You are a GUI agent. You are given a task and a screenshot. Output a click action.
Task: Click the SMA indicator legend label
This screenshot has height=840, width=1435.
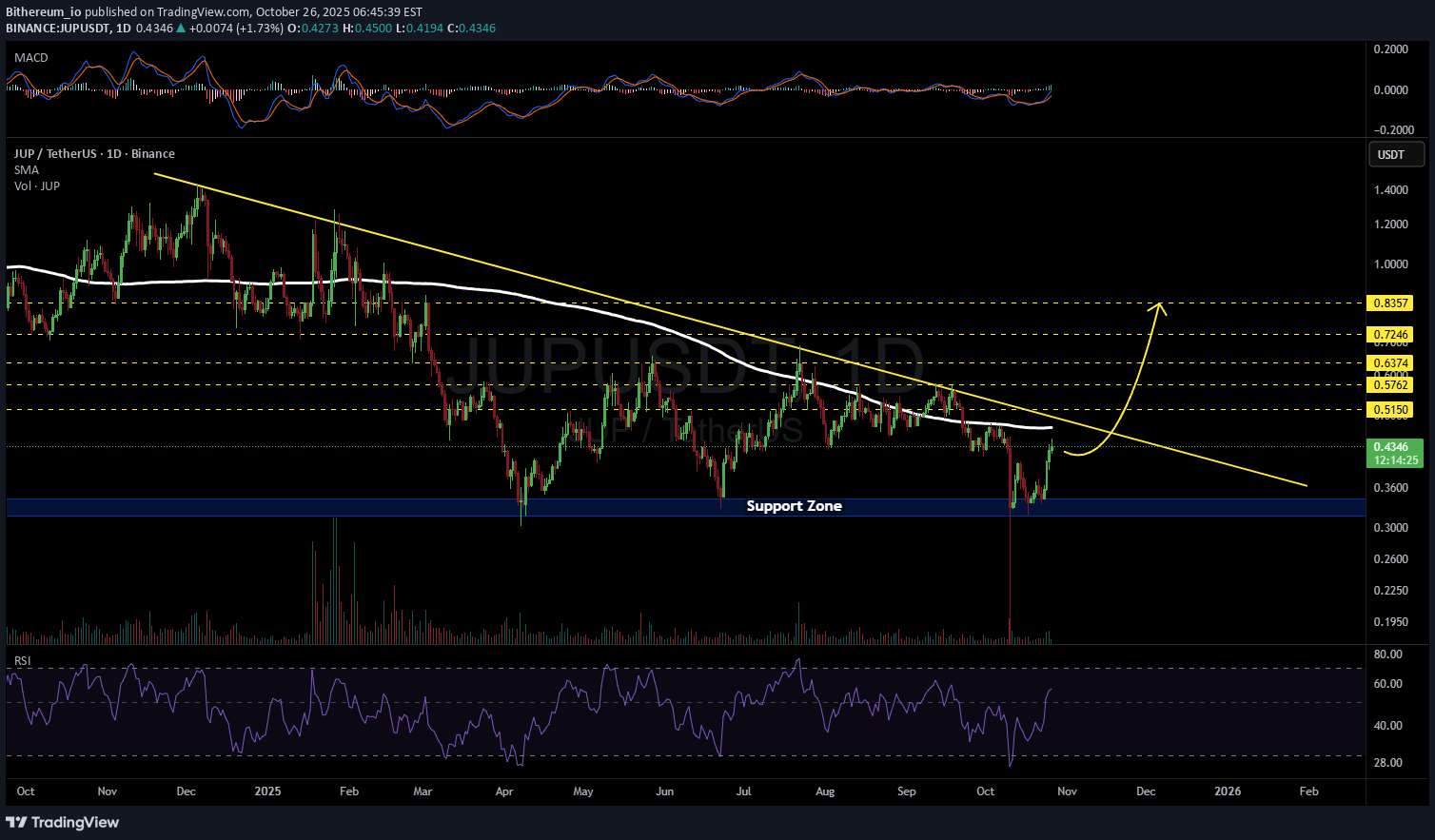pos(27,170)
